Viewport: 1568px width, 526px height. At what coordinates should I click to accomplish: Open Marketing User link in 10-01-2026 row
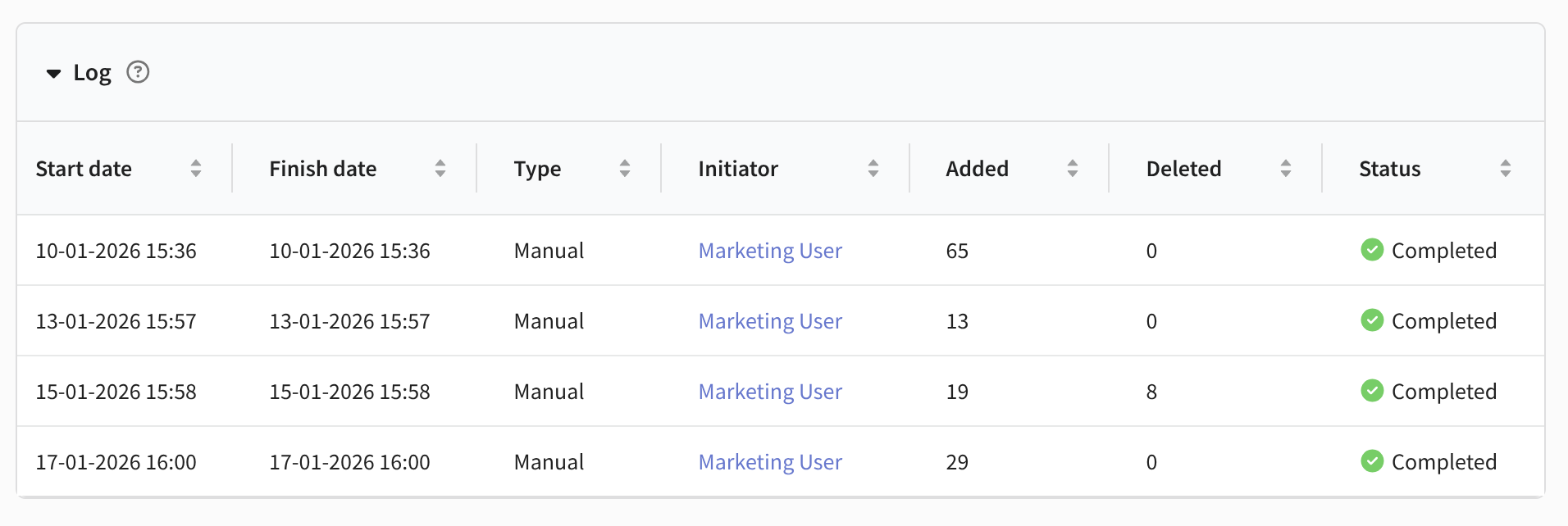coord(770,251)
